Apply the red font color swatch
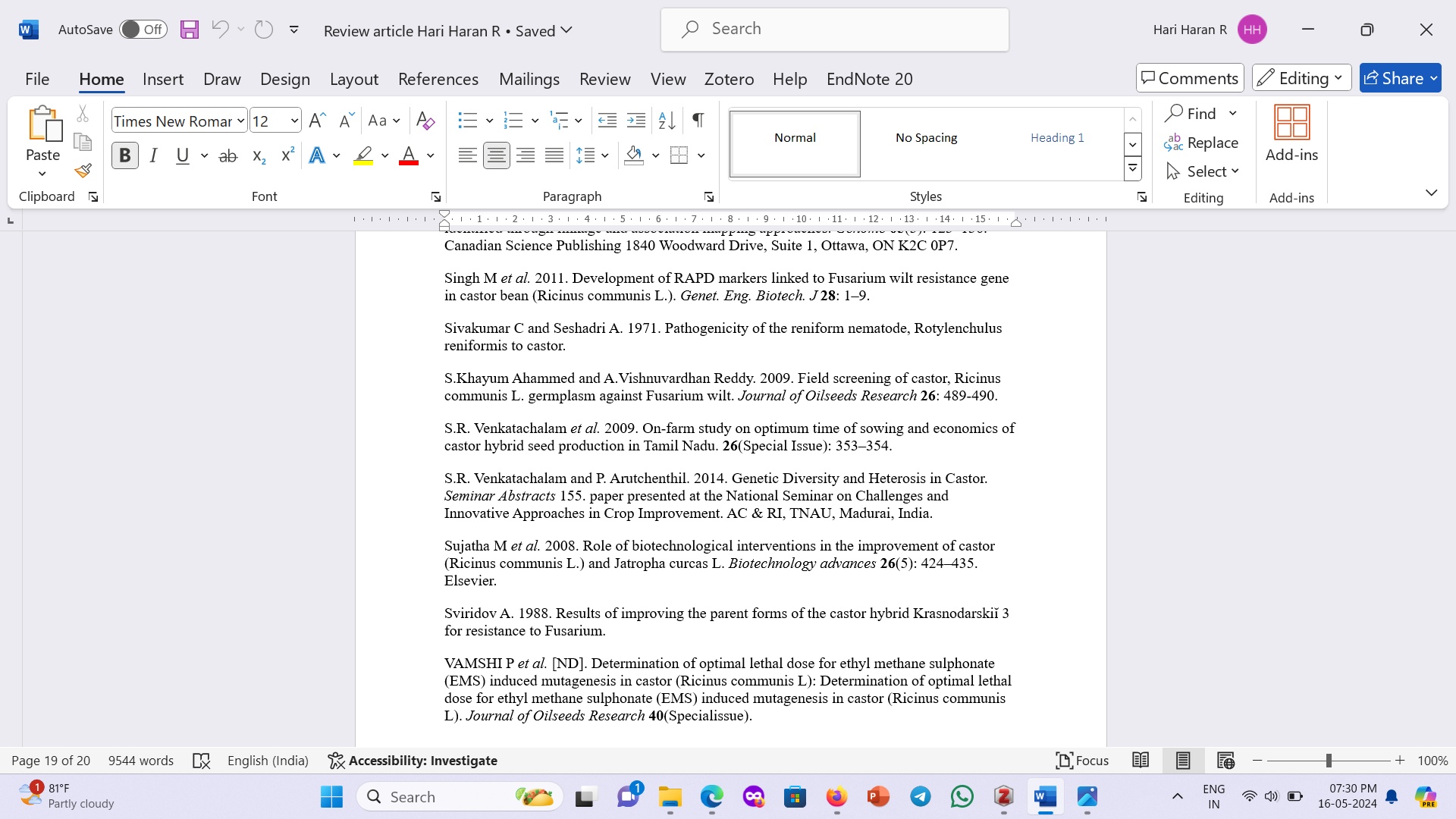The image size is (1456, 819). [x=409, y=156]
